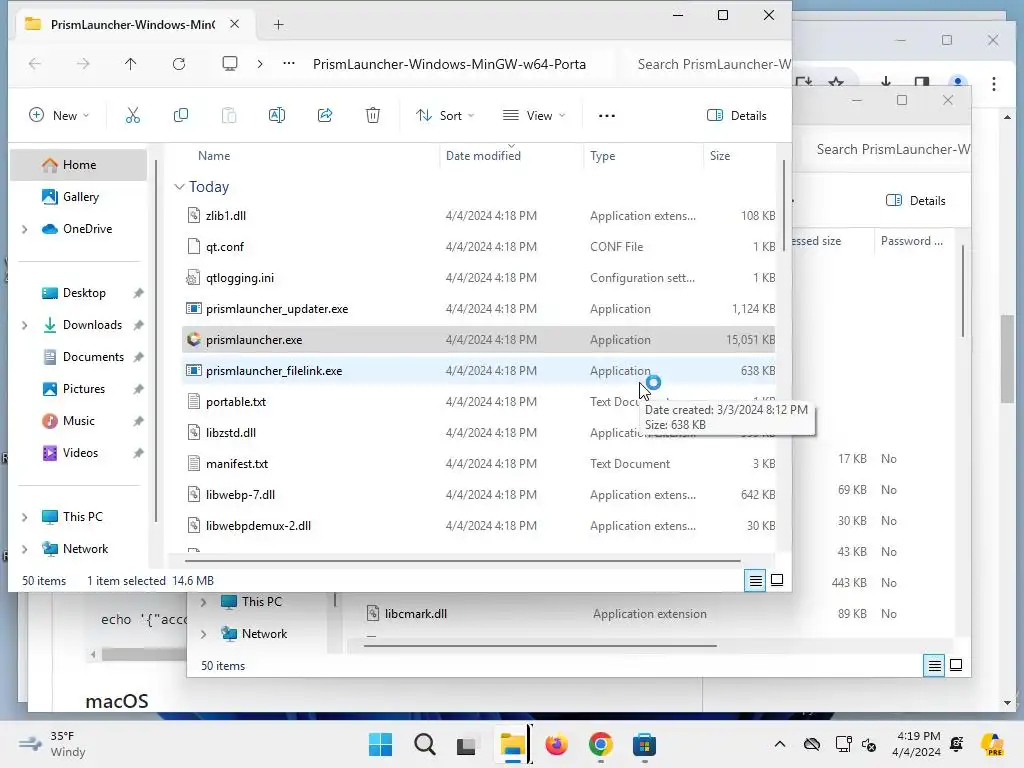The height and width of the screenshot is (768, 1024).
Task: Sort by Type column header
Action: tap(603, 156)
